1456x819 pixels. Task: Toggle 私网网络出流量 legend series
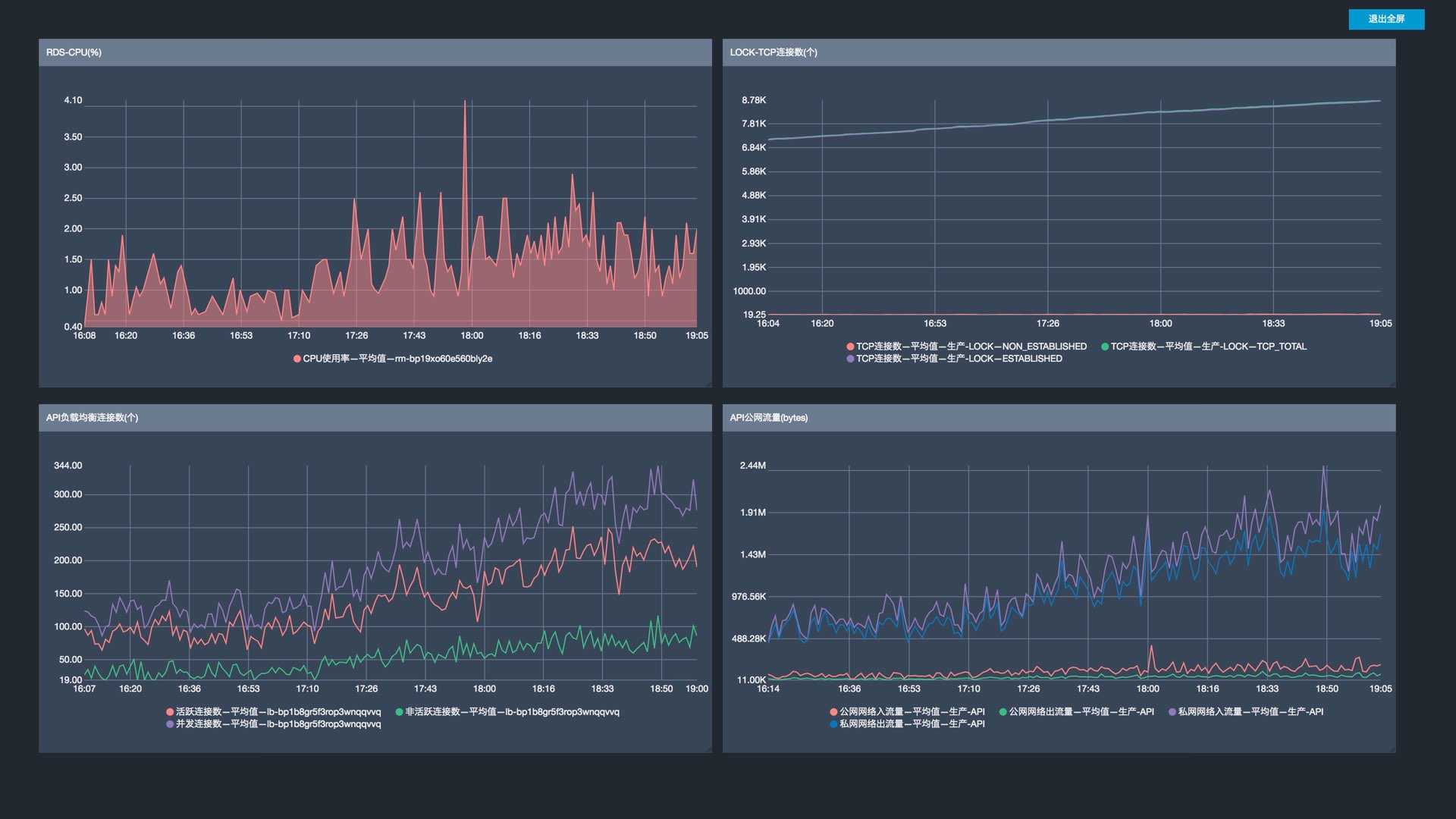click(x=907, y=724)
